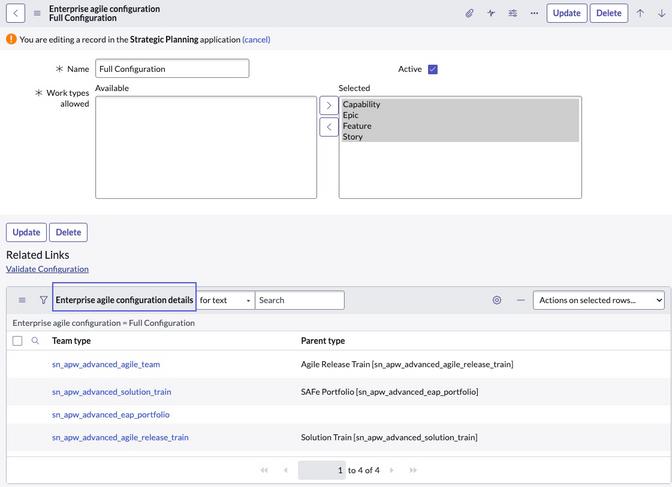This screenshot has height=487, width=672.
Task: Click the Enterprise agile configuration details tab
Action: [x=124, y=300]
